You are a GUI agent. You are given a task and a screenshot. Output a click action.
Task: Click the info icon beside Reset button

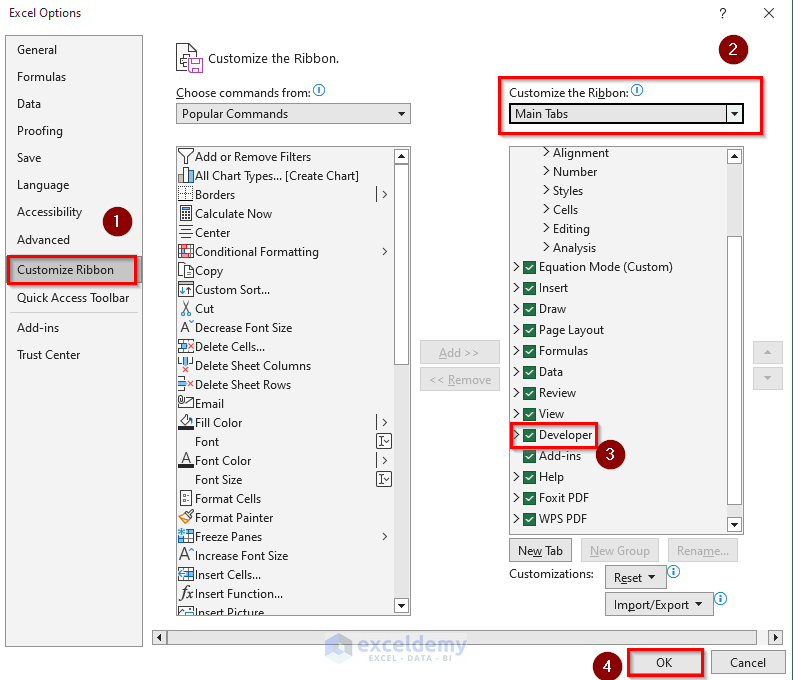pyautogui.click(x=674, y=572)
